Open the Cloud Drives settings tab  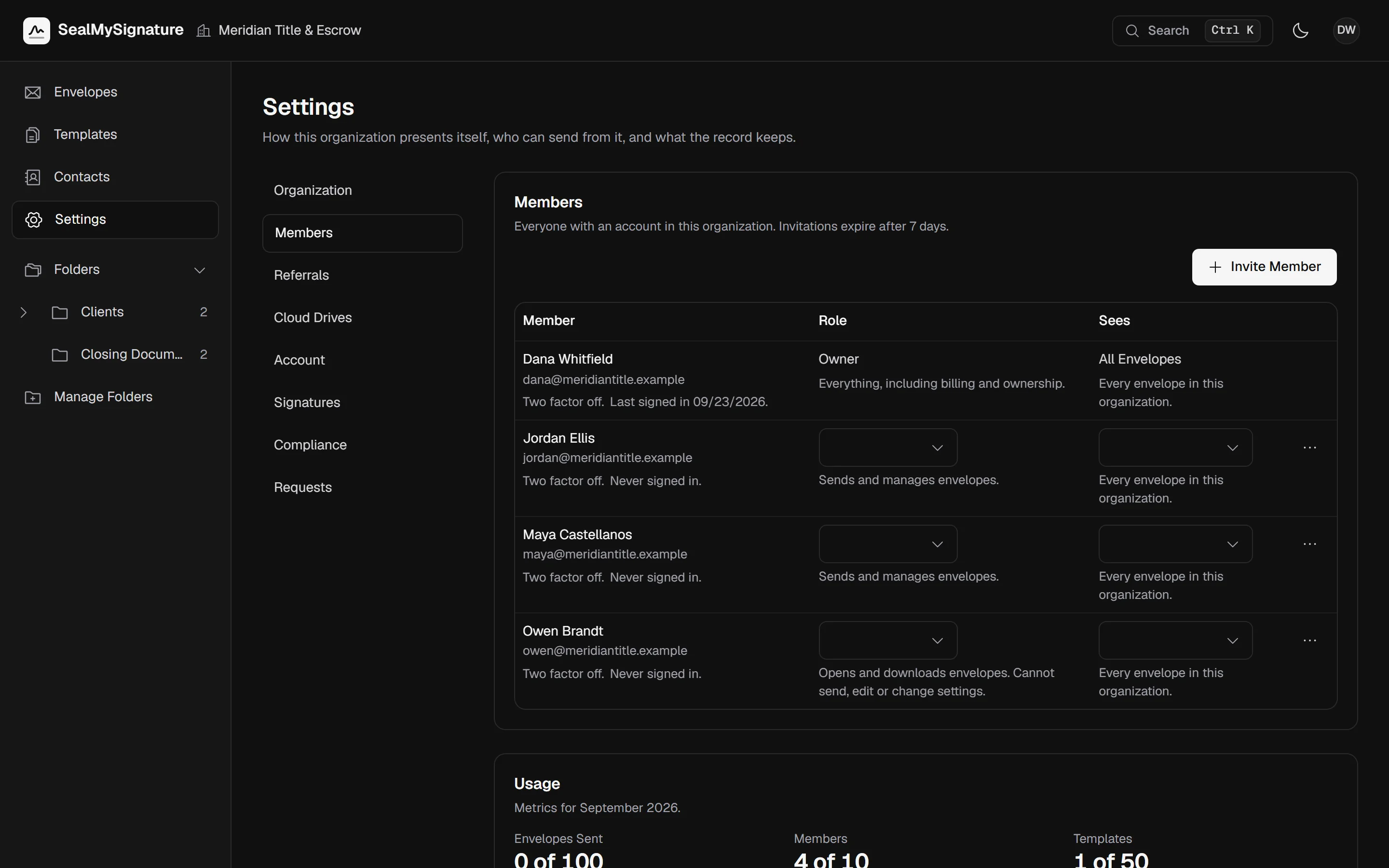pyautogui.click(x=363, y=318)
